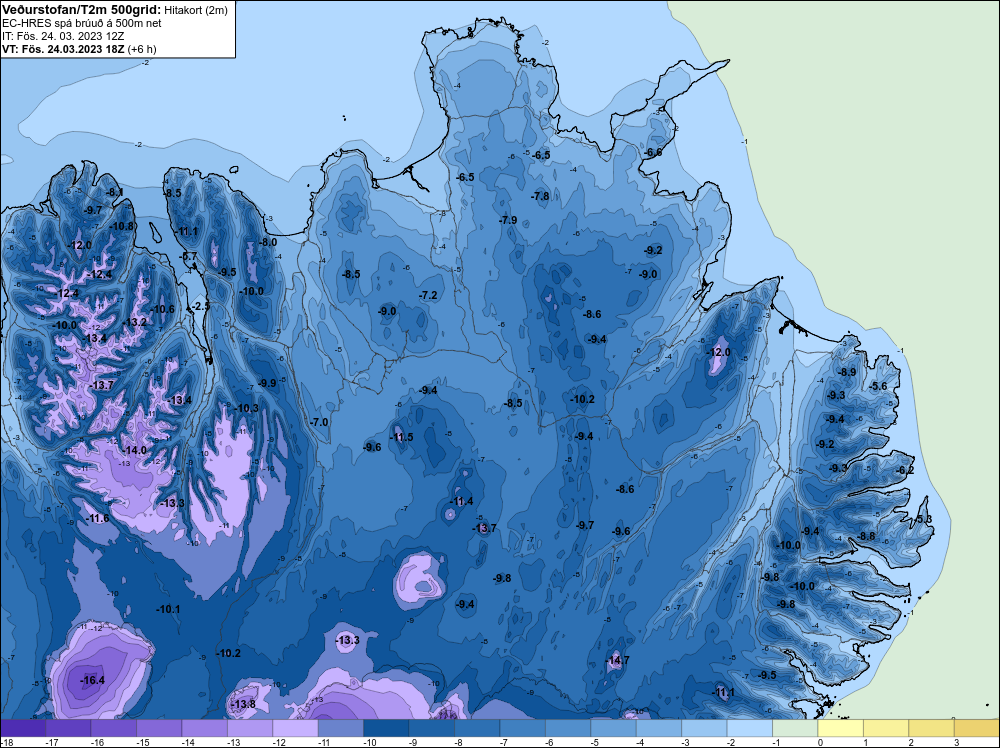This screenshot has height=748, width=1000.
Task: Click the -9.9 temperature label on the map
Action: click(x=268, y=383)
